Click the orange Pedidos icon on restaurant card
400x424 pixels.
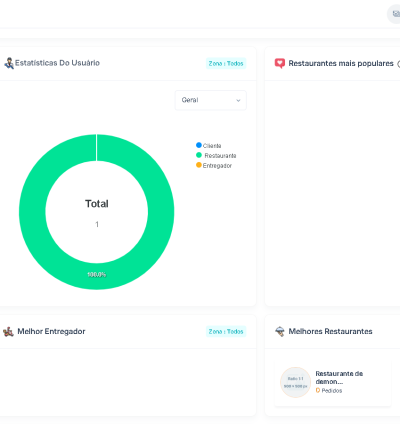click(318, 390)
